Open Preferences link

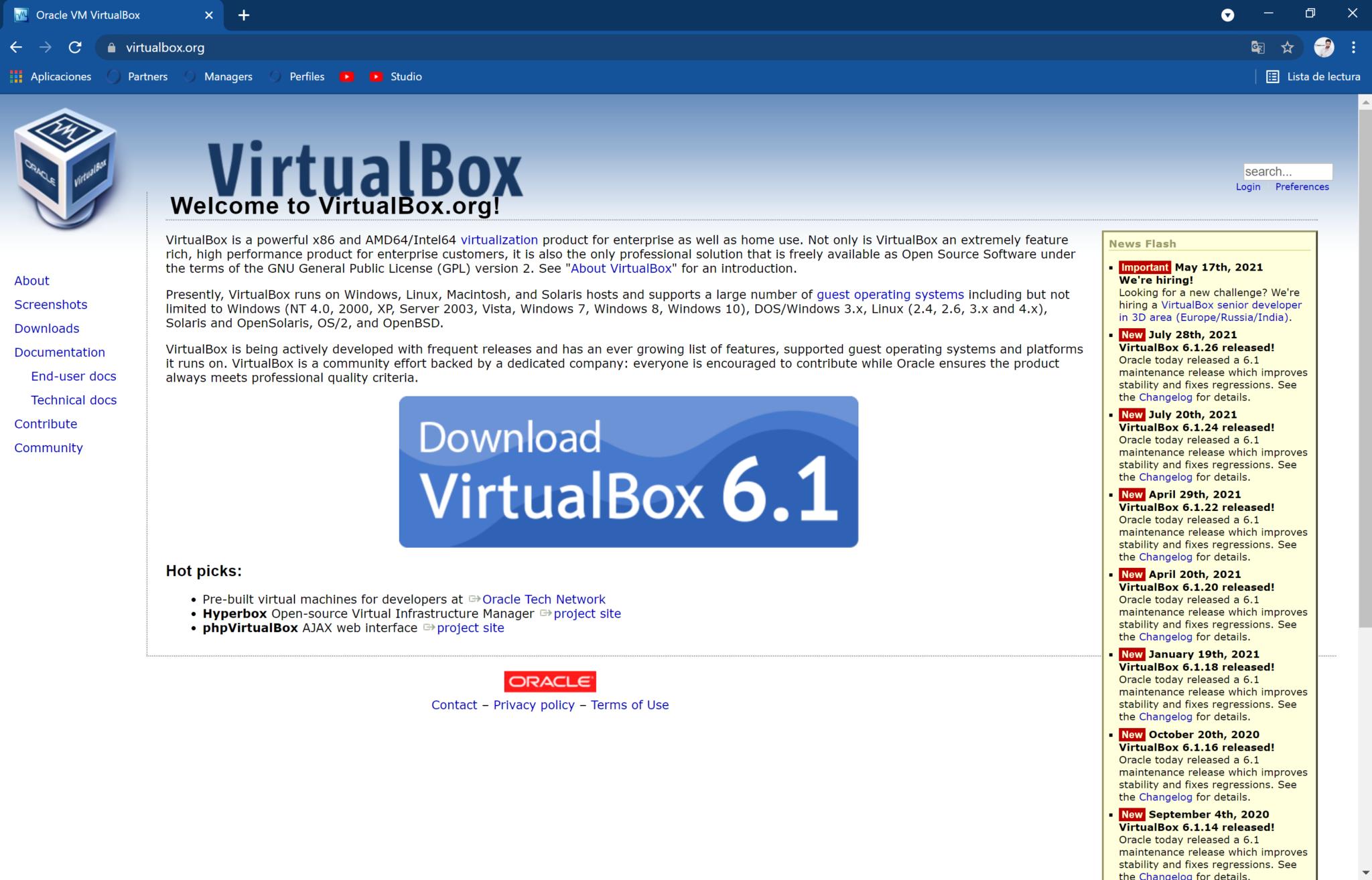pos(1302,187)
